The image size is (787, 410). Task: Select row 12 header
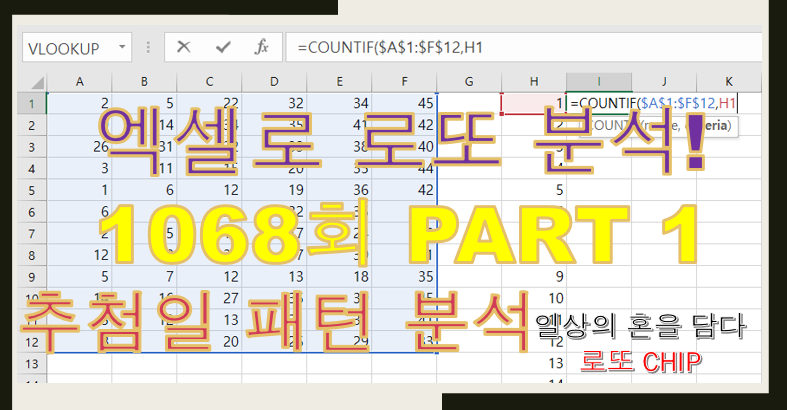(x=32, y=342)
